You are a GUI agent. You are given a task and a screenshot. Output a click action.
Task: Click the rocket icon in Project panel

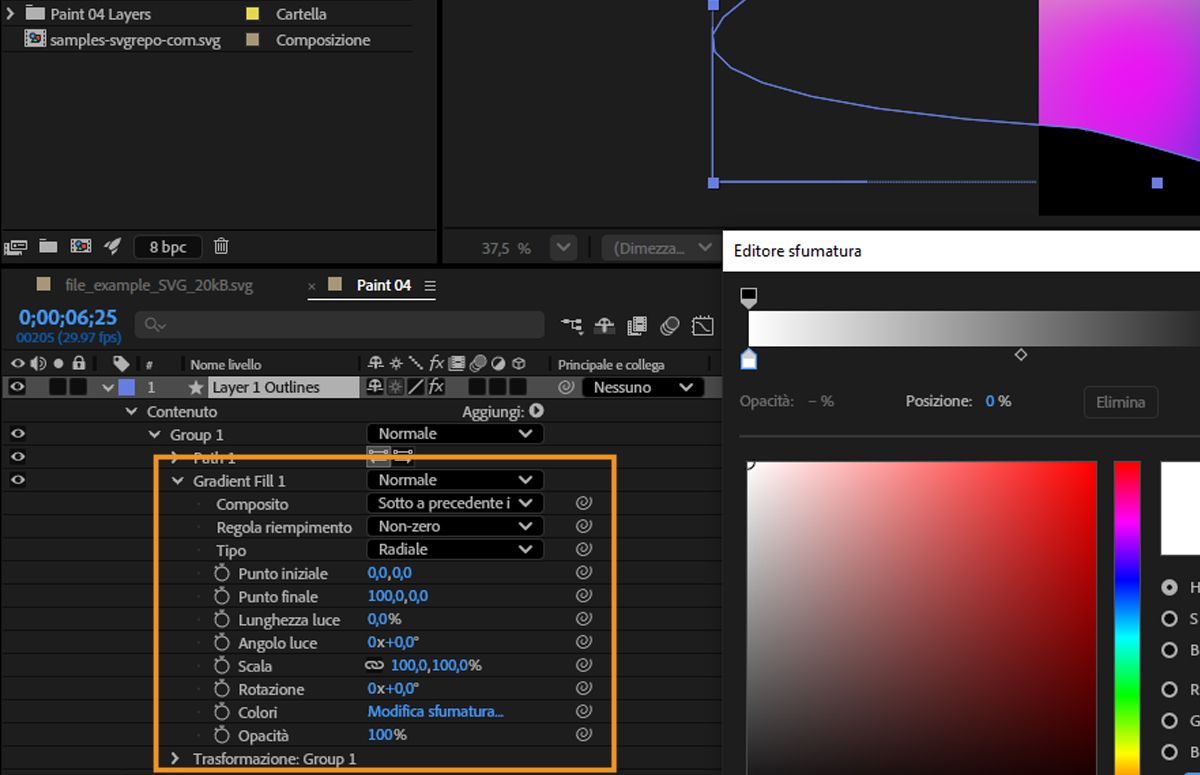tap(113, 246)
